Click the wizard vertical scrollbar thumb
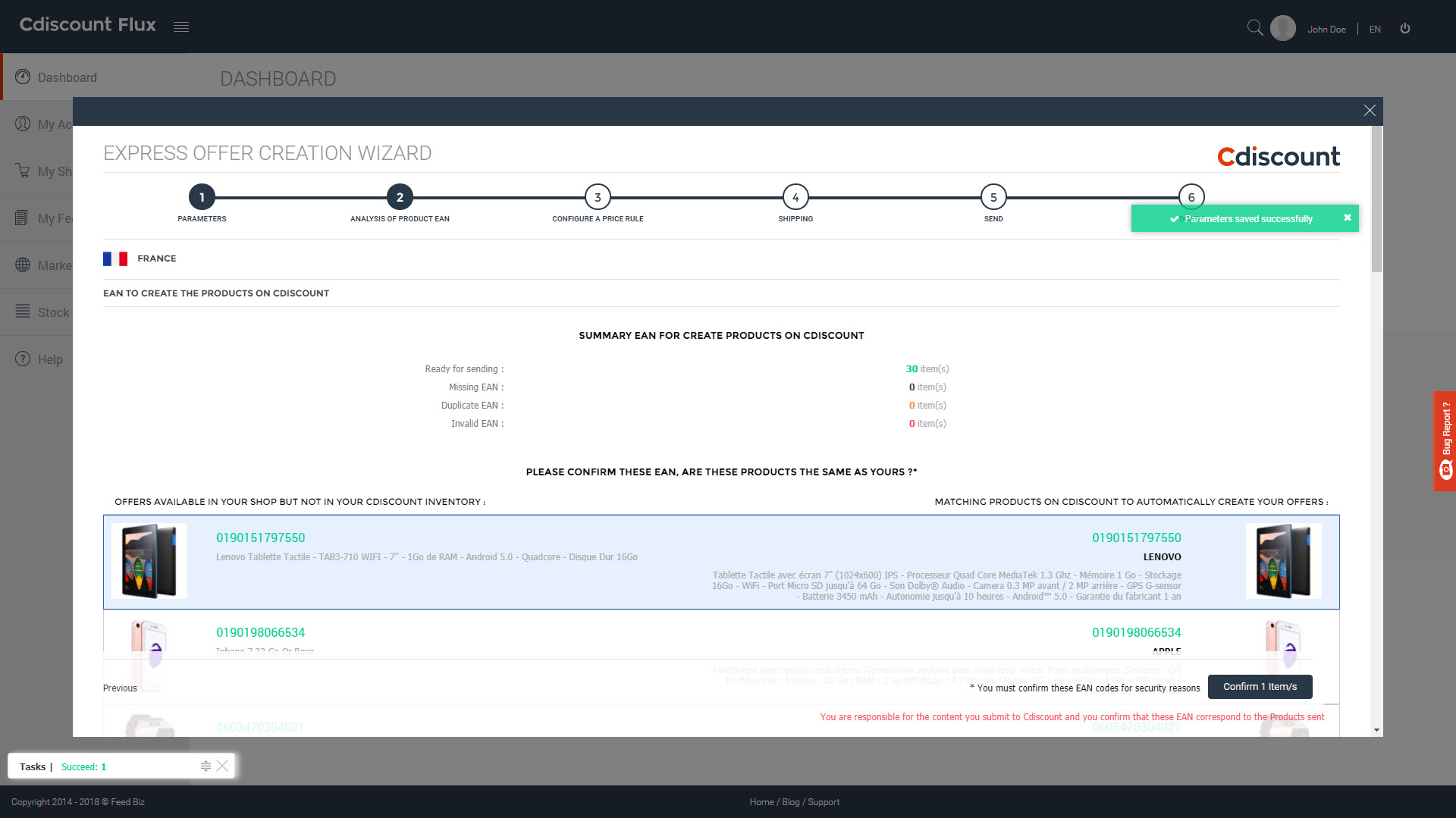Image resolution: width=1456 pixels, height=818 pixels. (1376, 199)
